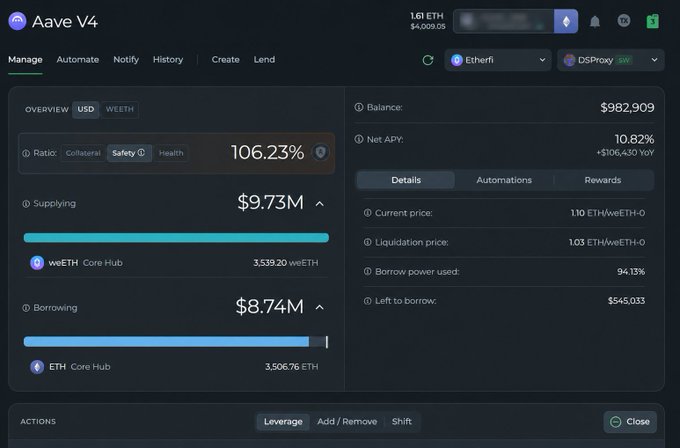The image size is (680, 448).
Task: Click the 3,506.76 ETH amount
Action: [291, 367]
